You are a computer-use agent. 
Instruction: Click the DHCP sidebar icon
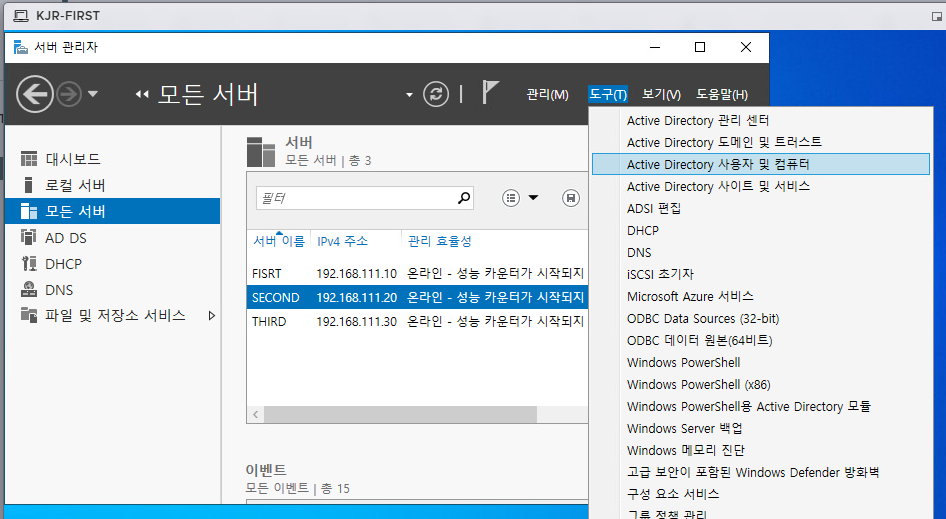click(x=28, y=264)
